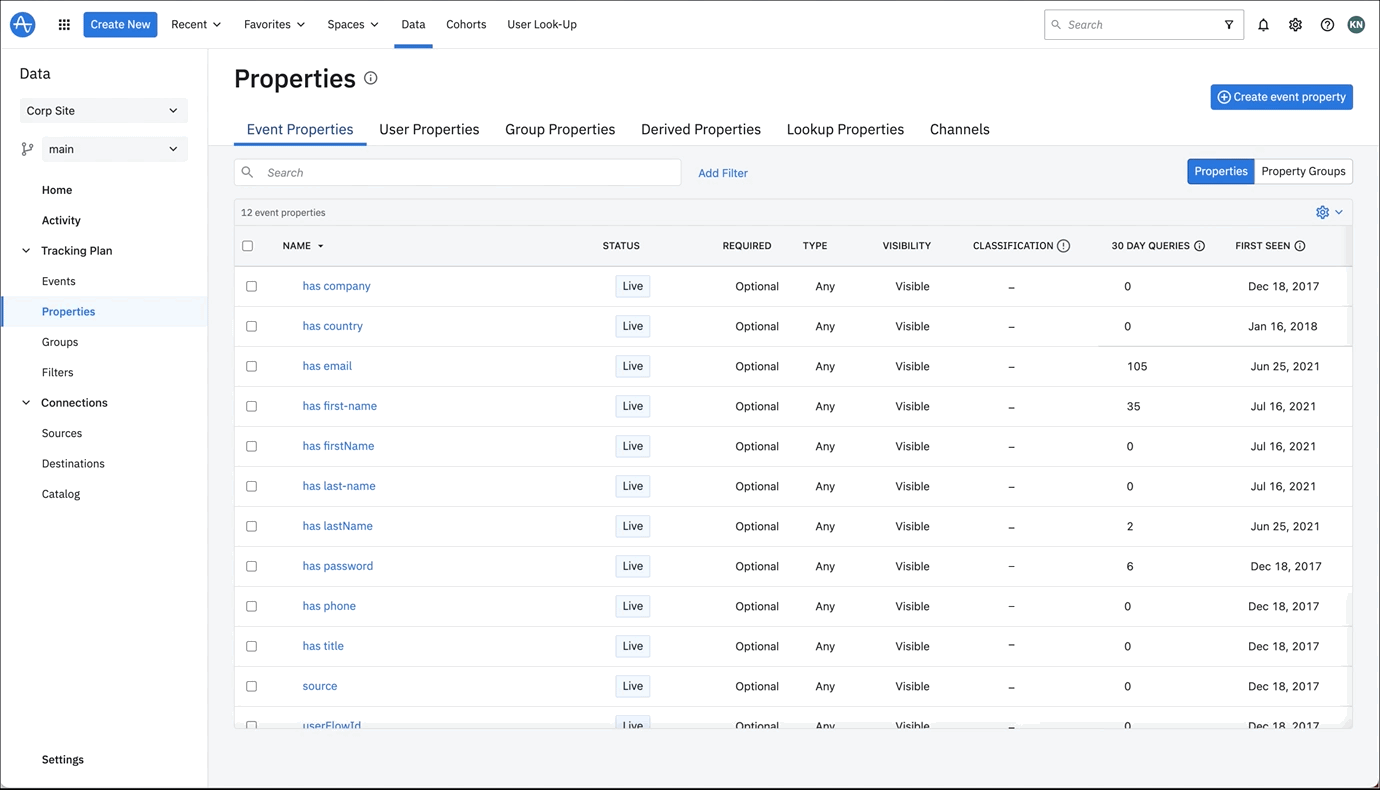Click the help question mark icon
Viewport: 1380px width, 790px height.
pyautogui.click(x=1327, y=25)
